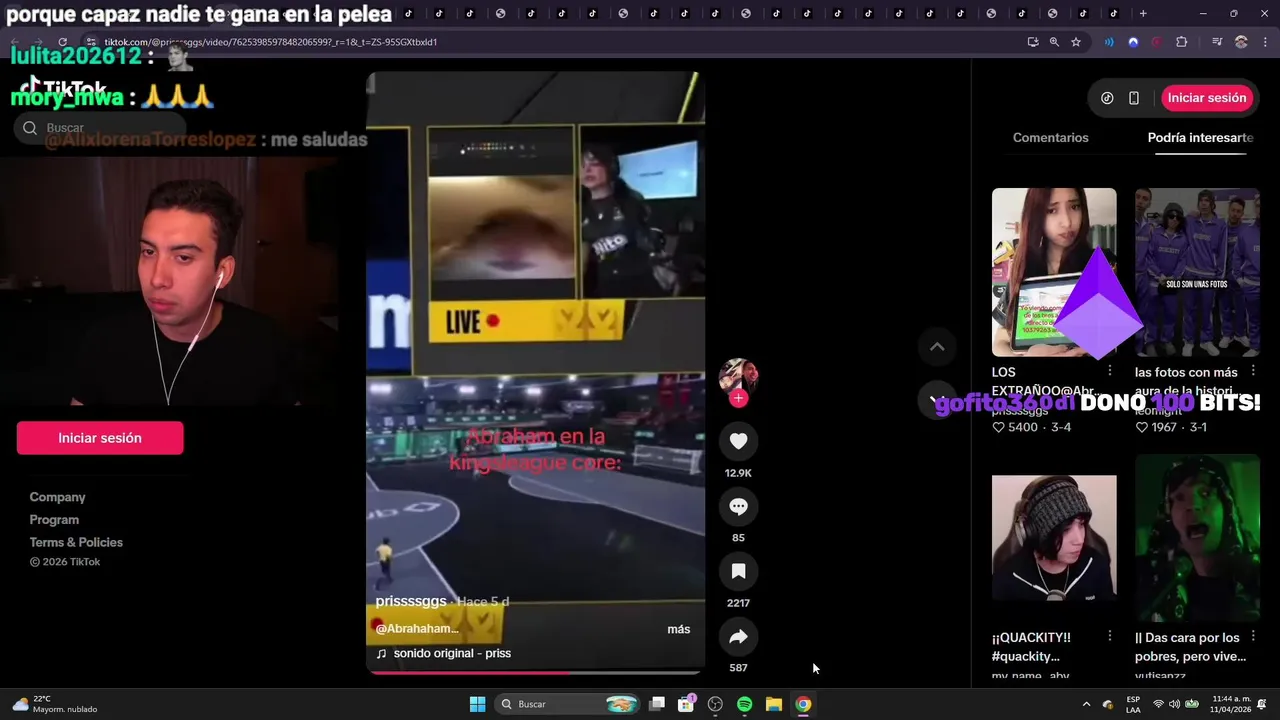The height and width of the screenshot is (720, 1280).
Task: Open the 'Das cara por los pobres' thumbnail
Action: (1197, 538)
